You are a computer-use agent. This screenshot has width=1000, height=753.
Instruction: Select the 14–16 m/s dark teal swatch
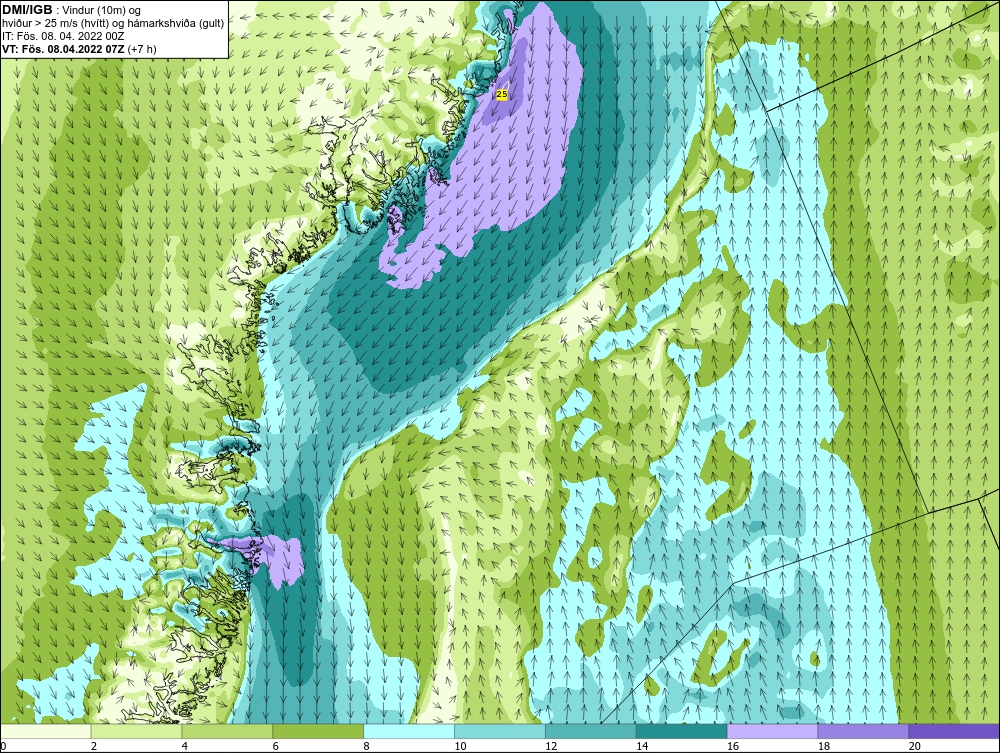[682, 731]
